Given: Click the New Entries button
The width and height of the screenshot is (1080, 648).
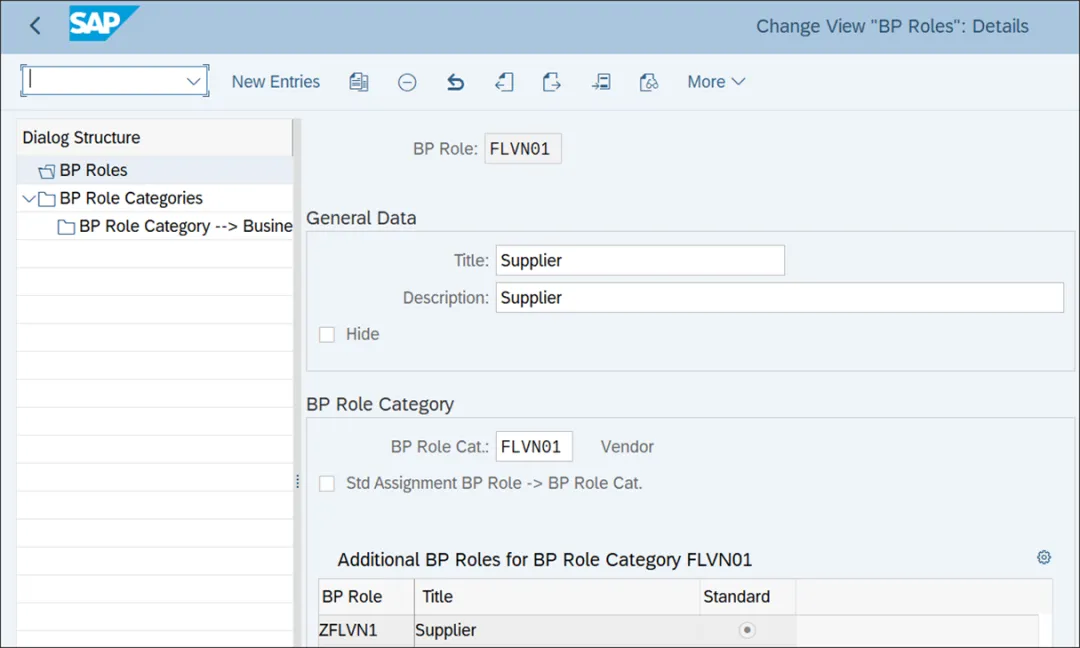Looking at the screenshot, I should coord(276,82).
